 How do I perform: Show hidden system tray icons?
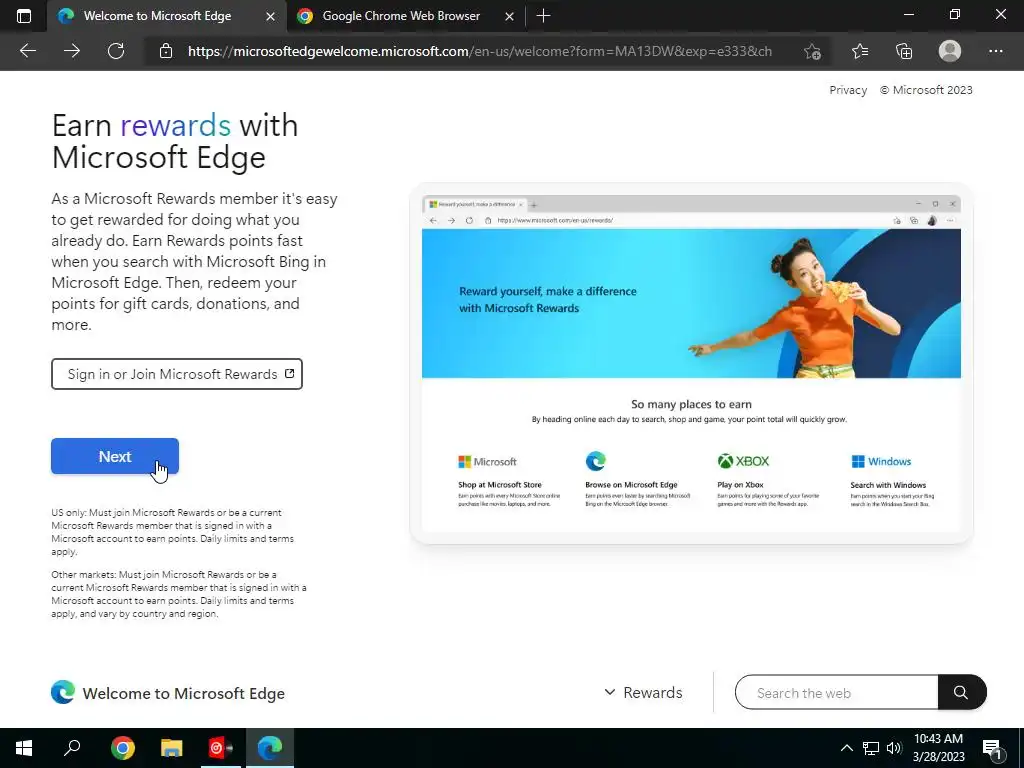[846, 748]
